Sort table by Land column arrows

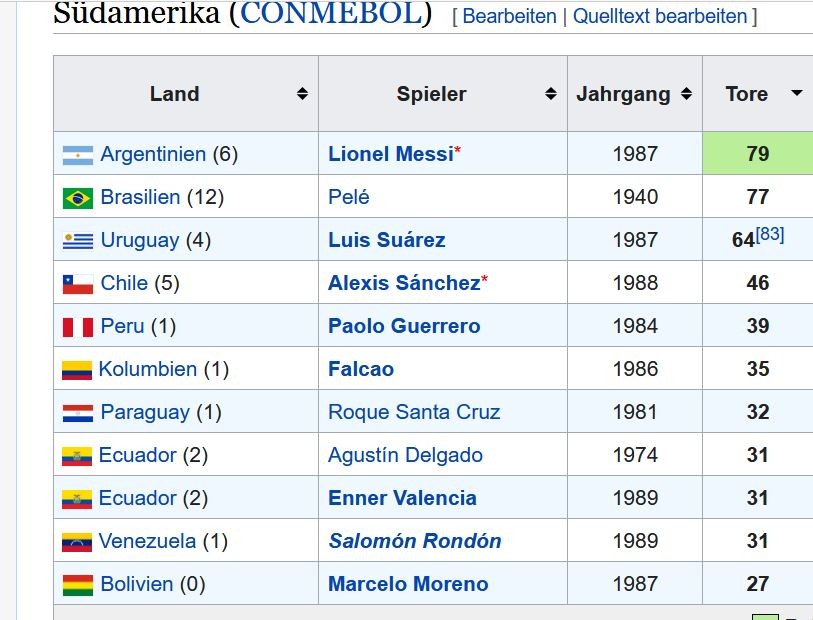[302, 94]
